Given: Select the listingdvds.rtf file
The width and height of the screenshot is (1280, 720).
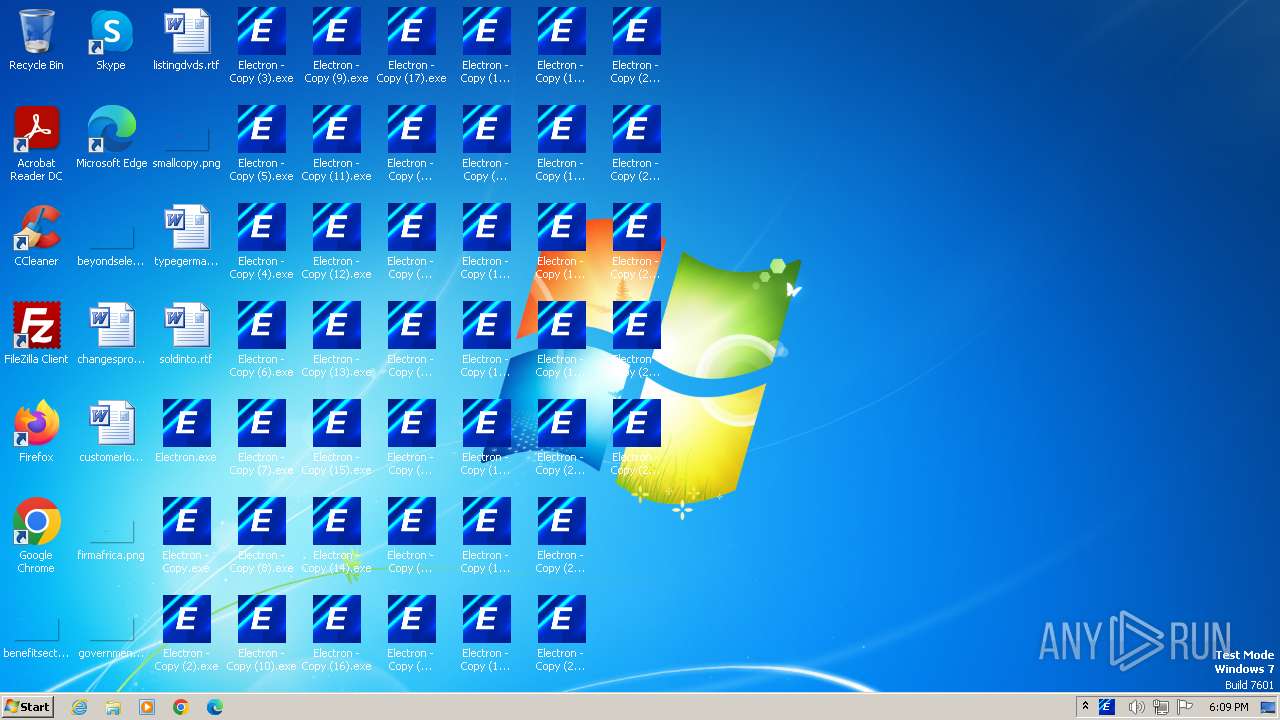Looking at the screenshot, I should [x=186, y=40].
